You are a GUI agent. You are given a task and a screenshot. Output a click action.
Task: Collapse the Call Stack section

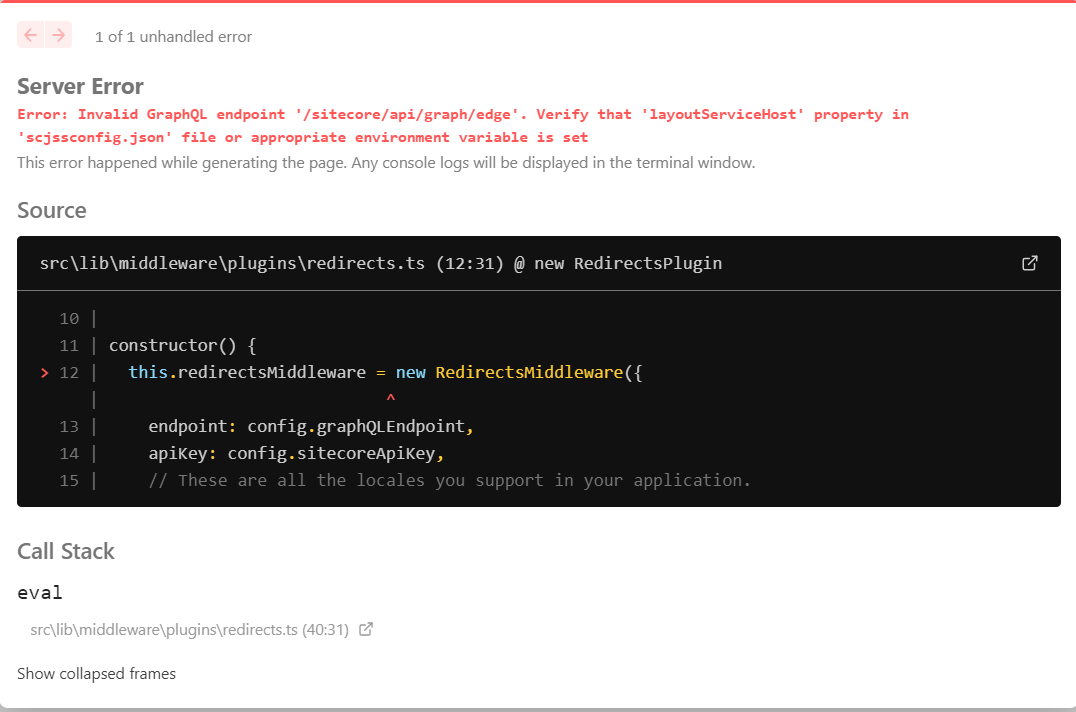coord(65,551)
